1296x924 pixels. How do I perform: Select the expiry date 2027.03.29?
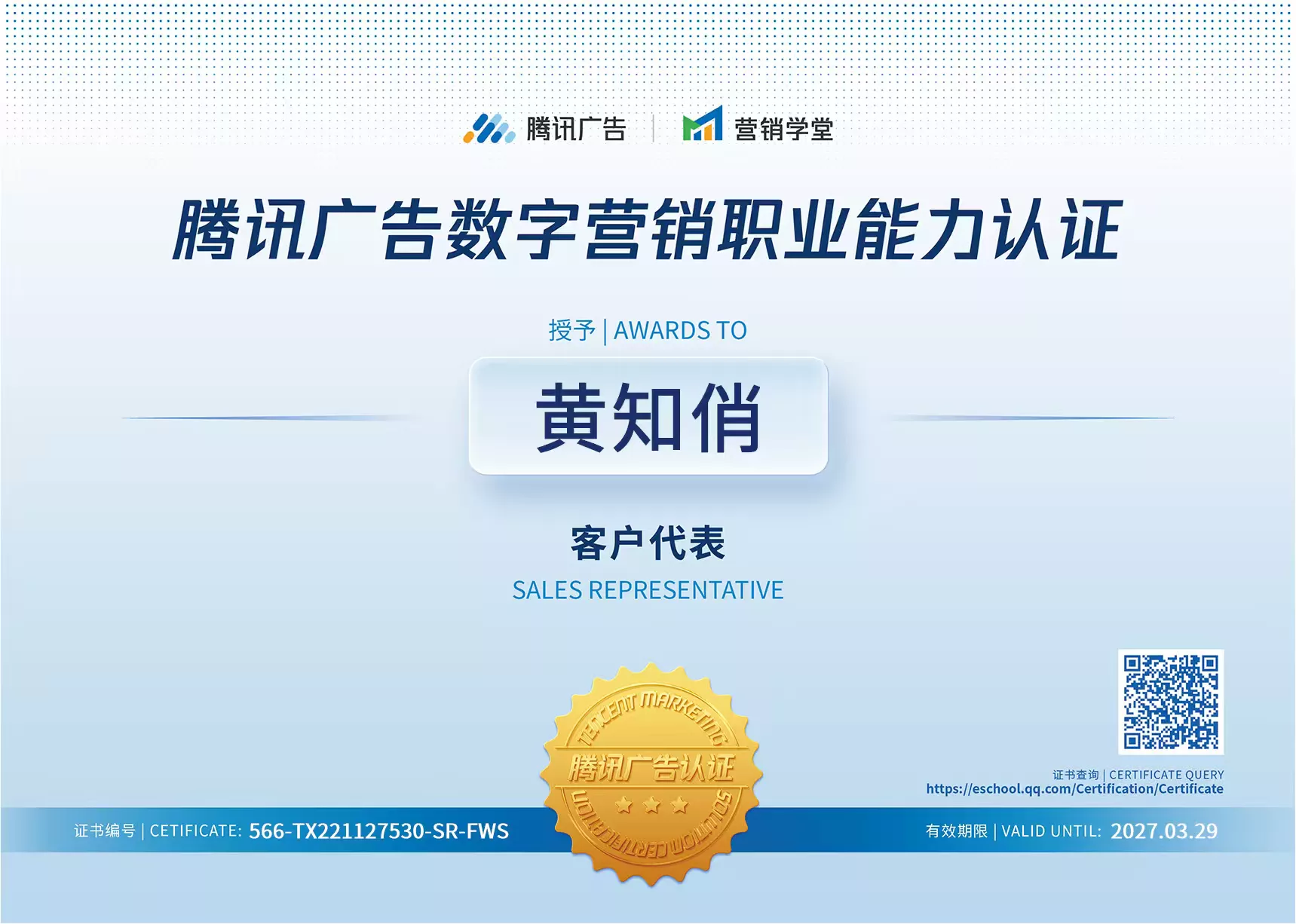point(1164,831)
